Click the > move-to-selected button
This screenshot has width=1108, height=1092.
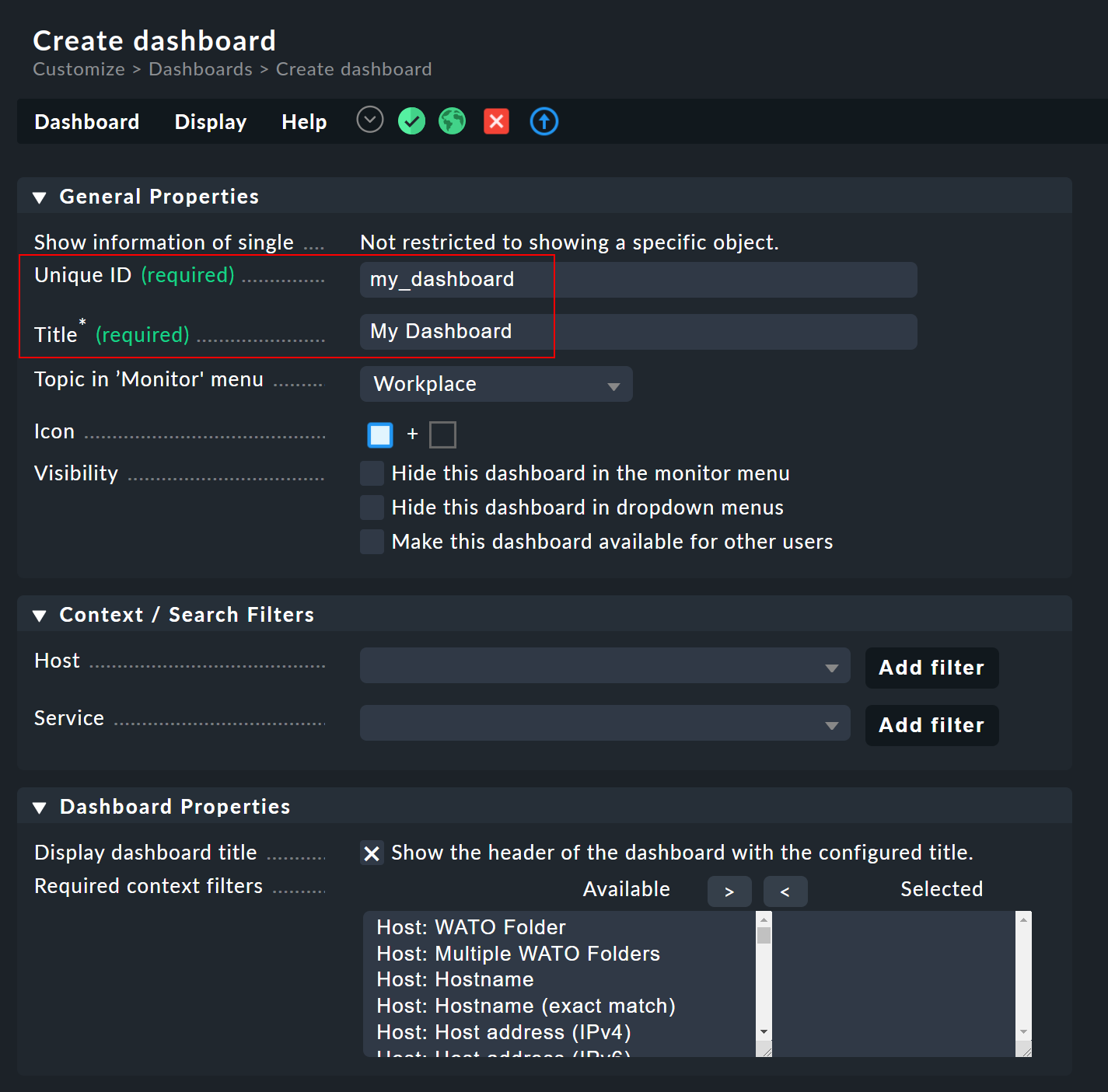[x=729, y=891]
